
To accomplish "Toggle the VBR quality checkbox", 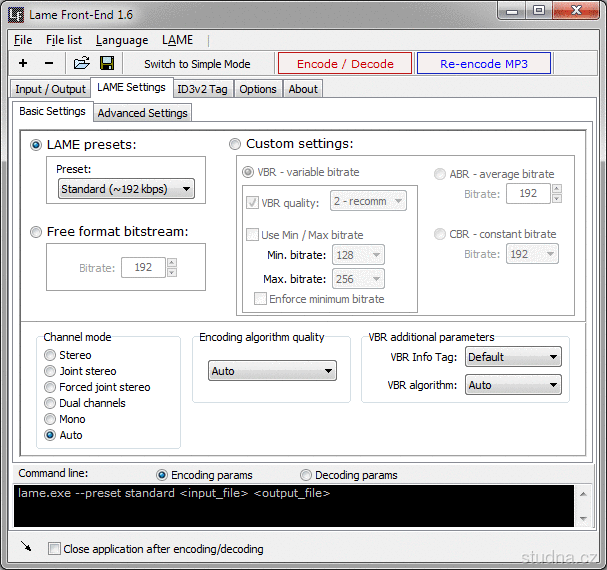I will tap(252, 203).
